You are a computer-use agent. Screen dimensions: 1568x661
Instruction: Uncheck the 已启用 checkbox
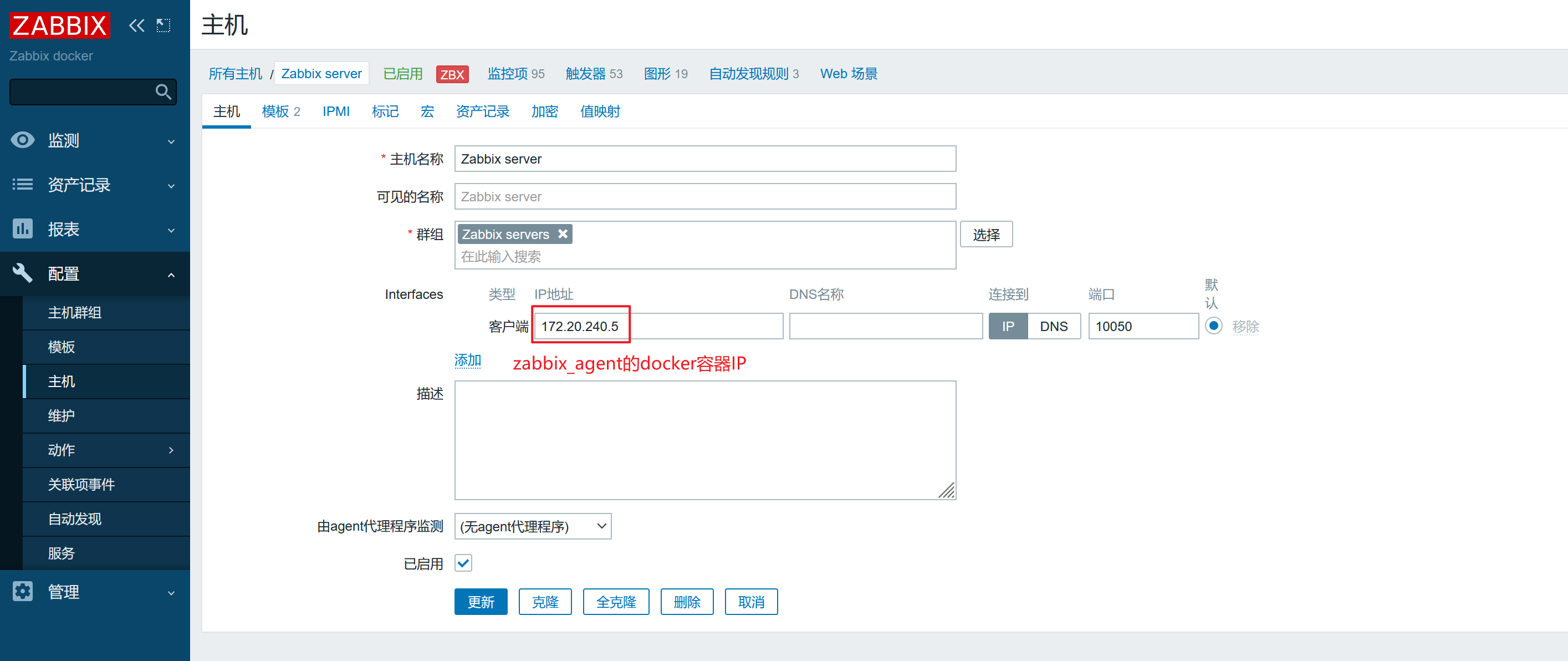[463, 563]
